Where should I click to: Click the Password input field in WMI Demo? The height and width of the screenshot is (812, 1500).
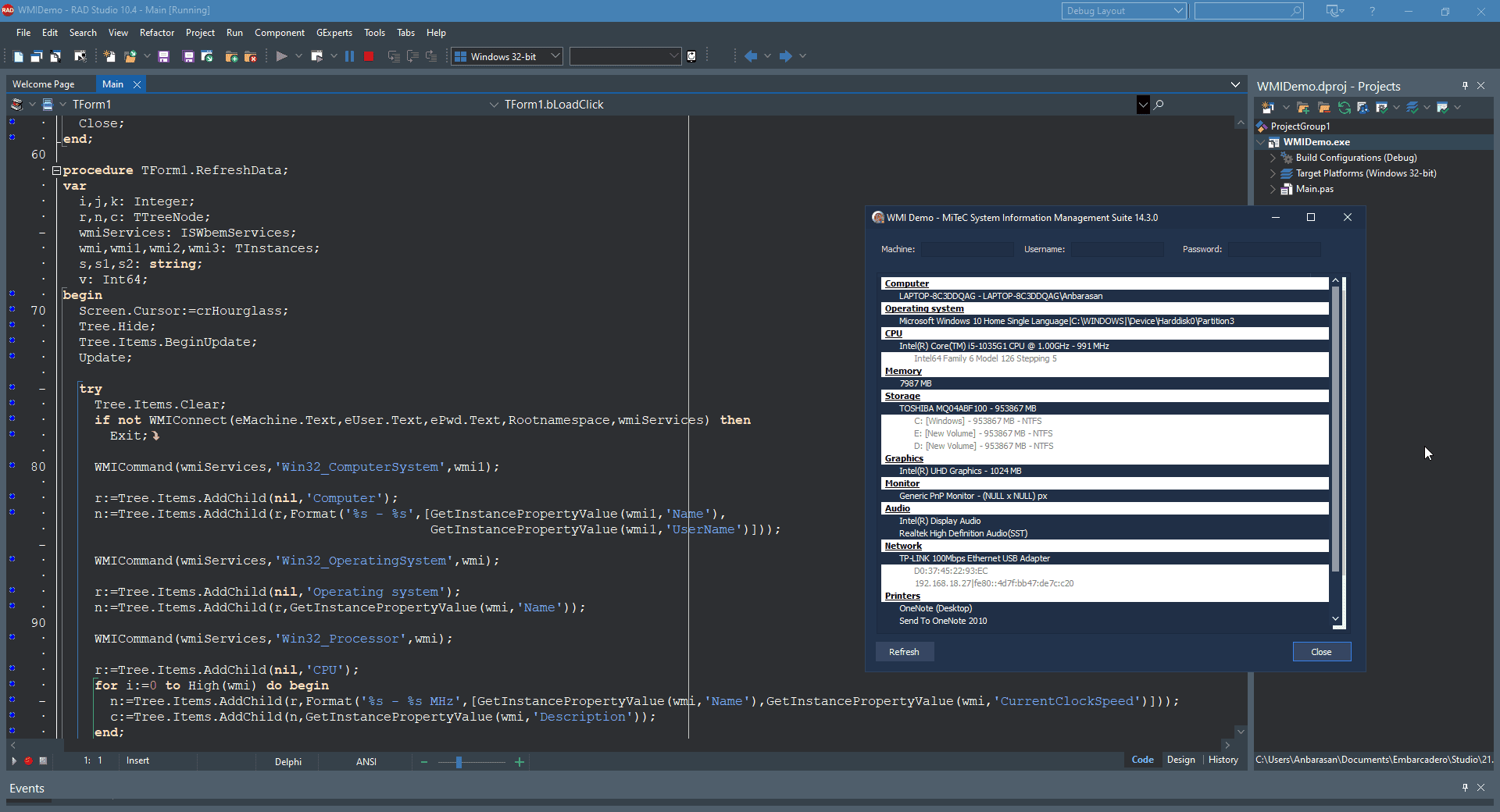click(x=1274, y=249)
